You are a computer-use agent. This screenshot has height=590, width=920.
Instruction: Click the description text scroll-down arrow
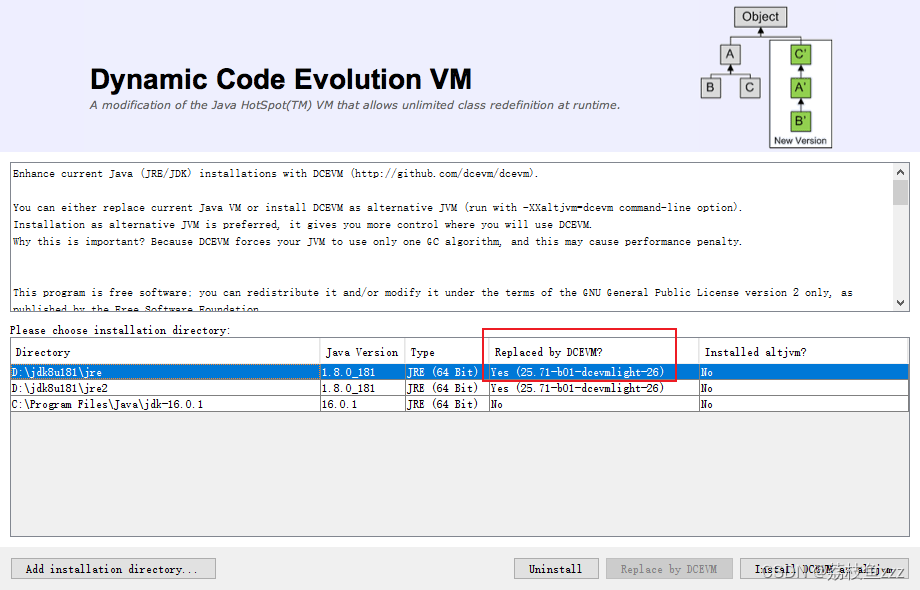point(900,303)
